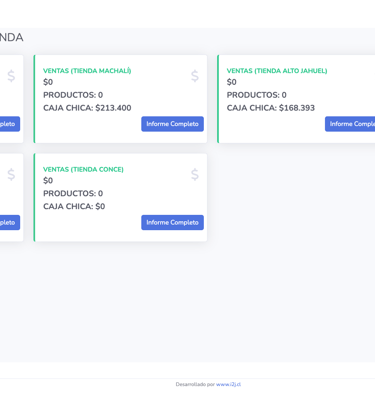This screenshot has height=399, width=375.
Task: Select the VENTAS (TIENDA MACHALÍ) heading
Action: point(87,71)
